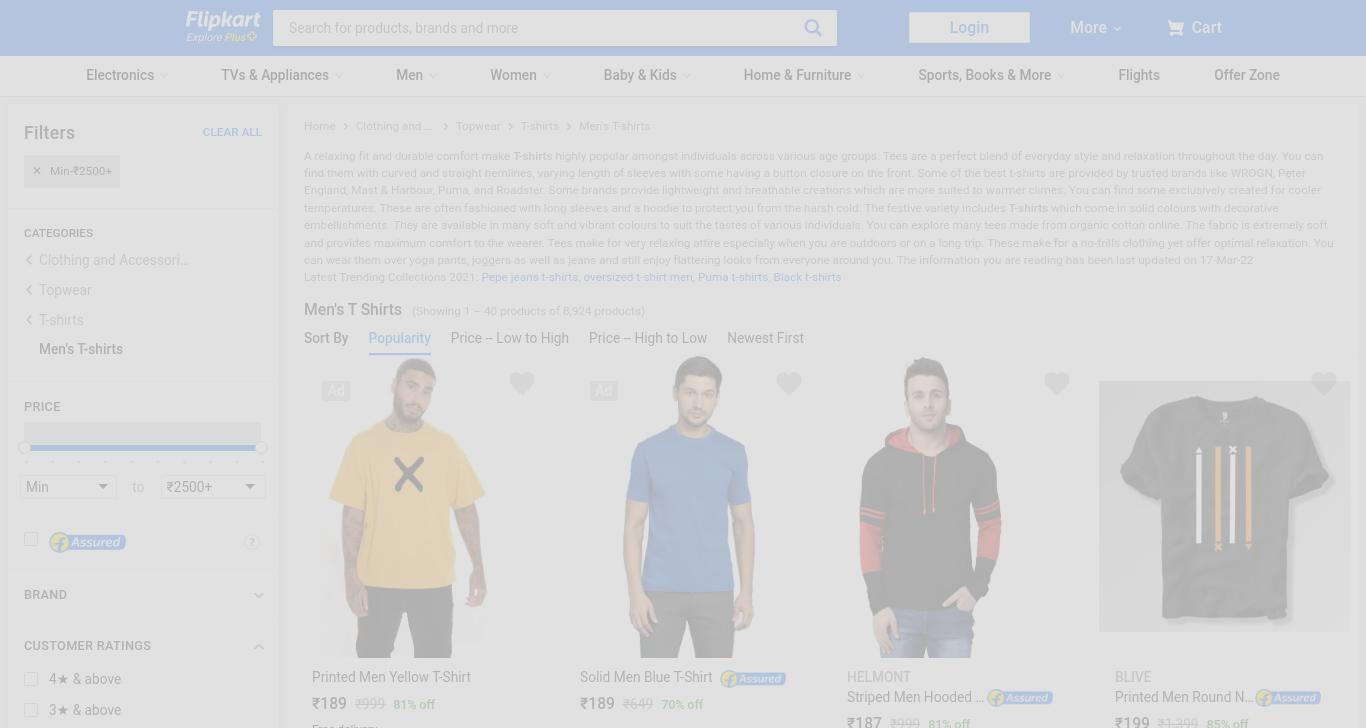Sort by Price -- Low to High
Image resolution: width=1366 pixels, height=728 pixels.
(510, 338)
